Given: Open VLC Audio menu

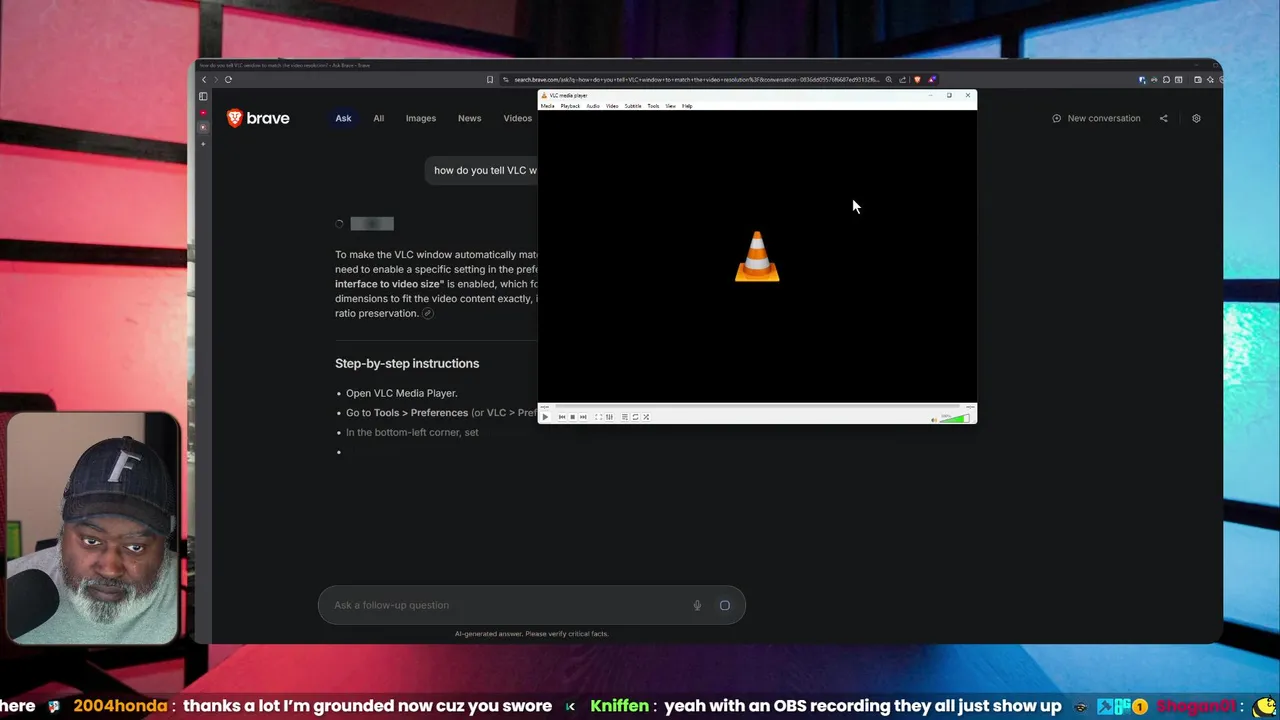Looking at the screenshot, I should pos(593,106).
